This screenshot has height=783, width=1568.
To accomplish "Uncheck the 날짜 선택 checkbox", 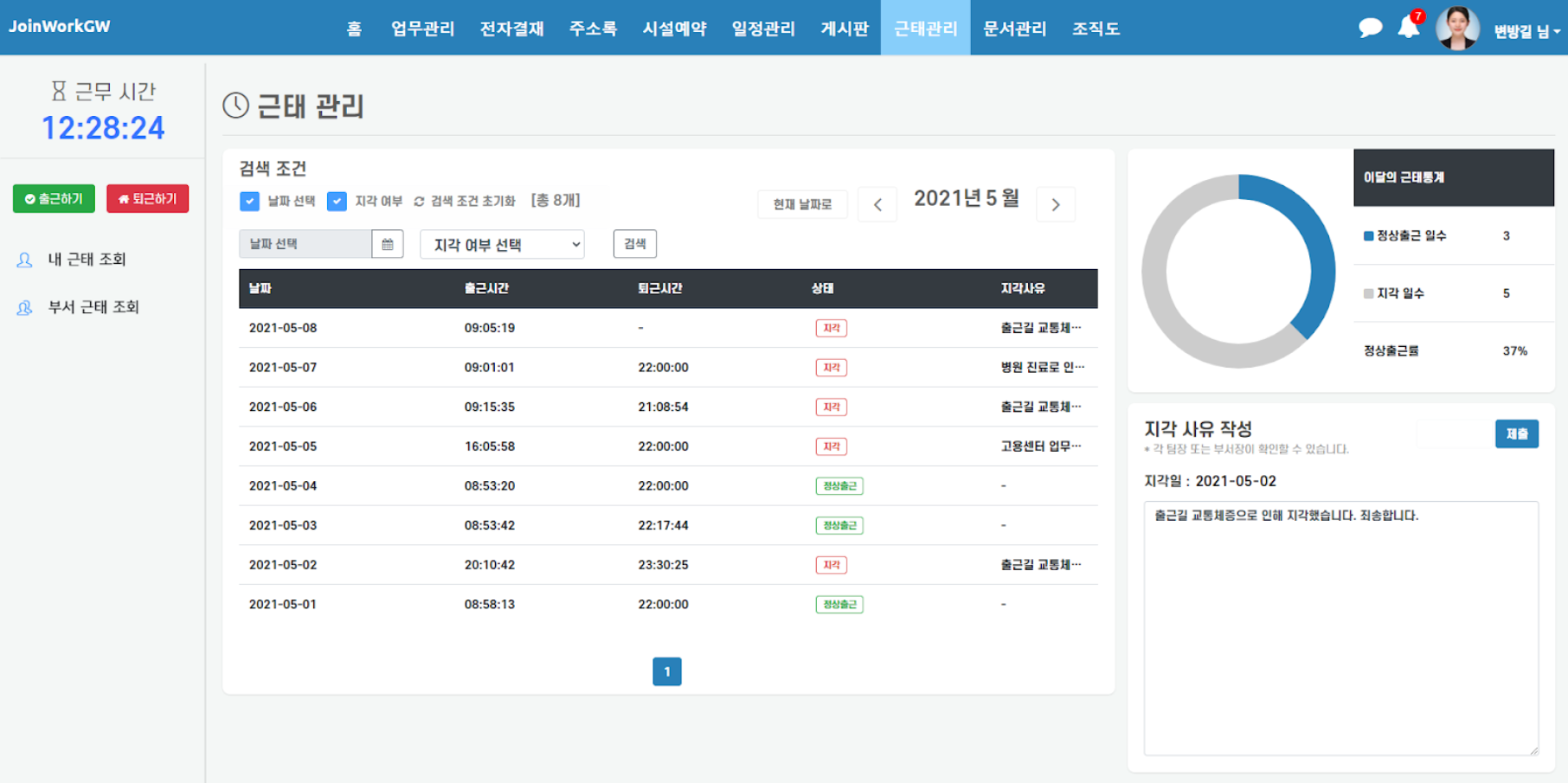I will pos(249,201).
